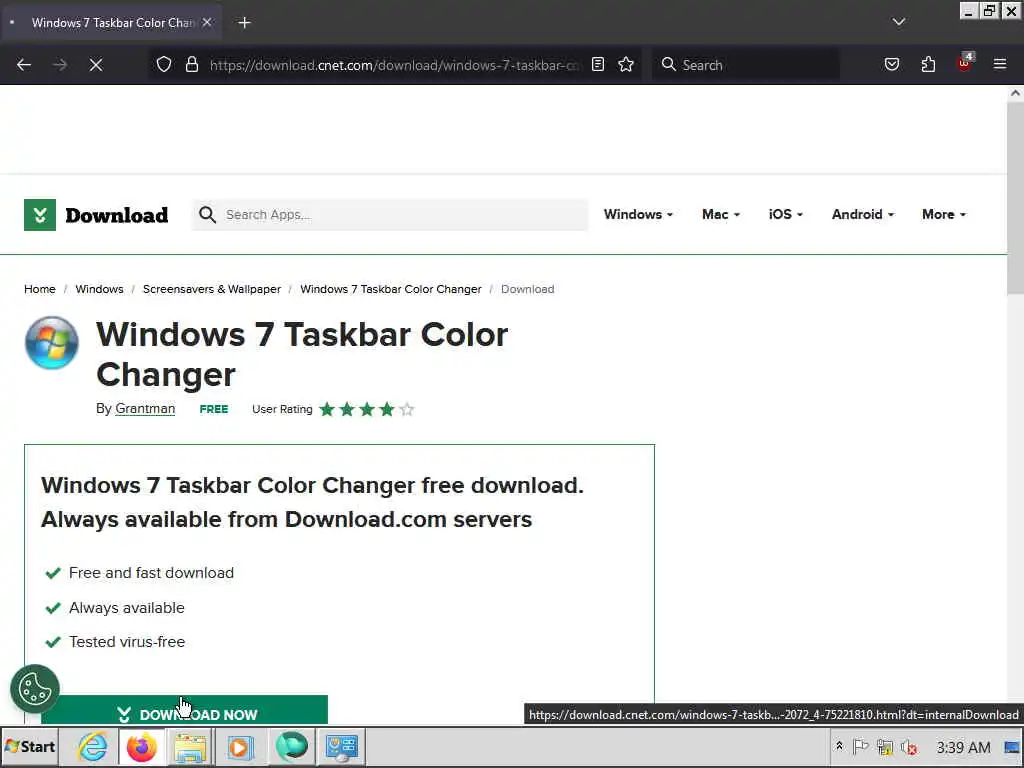Screen dimensions: 1024x768
Task: Click the uBlock extension icon
Action: pos(965,63)
